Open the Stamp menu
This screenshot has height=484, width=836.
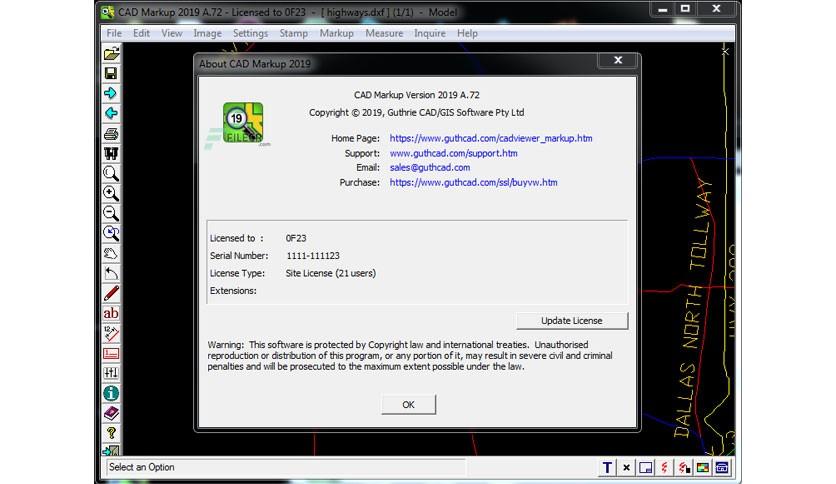click(294, 33)
